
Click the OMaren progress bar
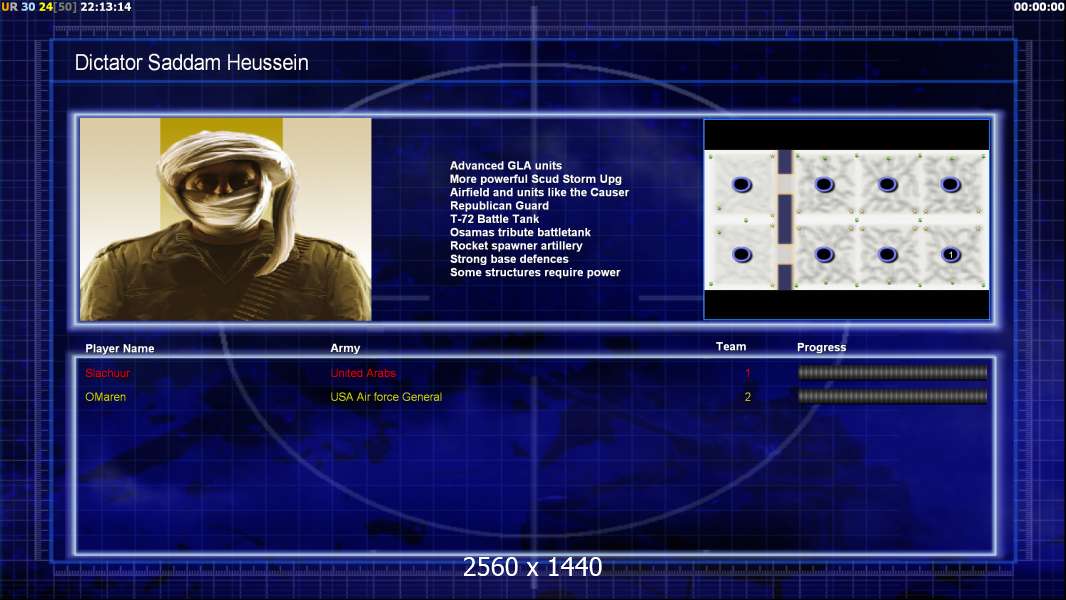pos(892,396)
